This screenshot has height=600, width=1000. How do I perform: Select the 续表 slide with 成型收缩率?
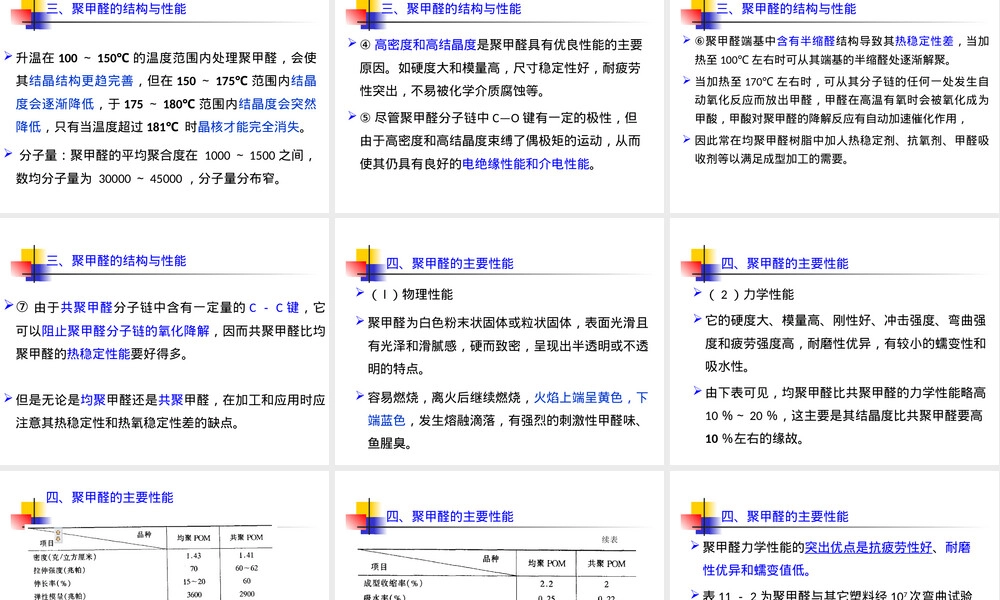pos(499,536)
